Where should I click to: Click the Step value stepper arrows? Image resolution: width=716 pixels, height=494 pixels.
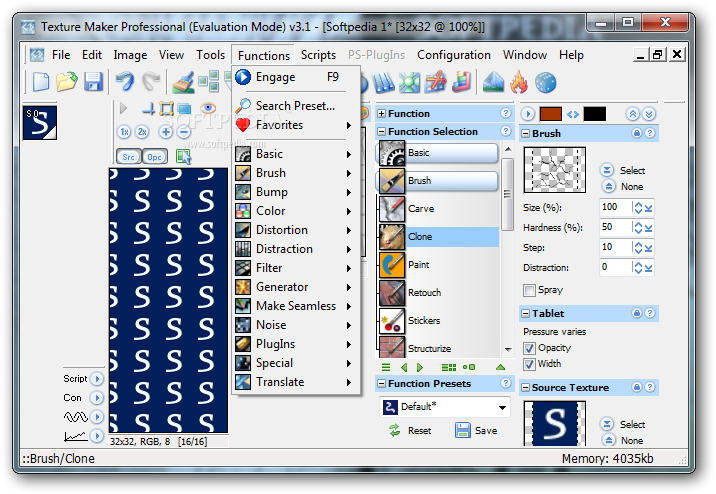pyautogui.click(x=638, y=247)
